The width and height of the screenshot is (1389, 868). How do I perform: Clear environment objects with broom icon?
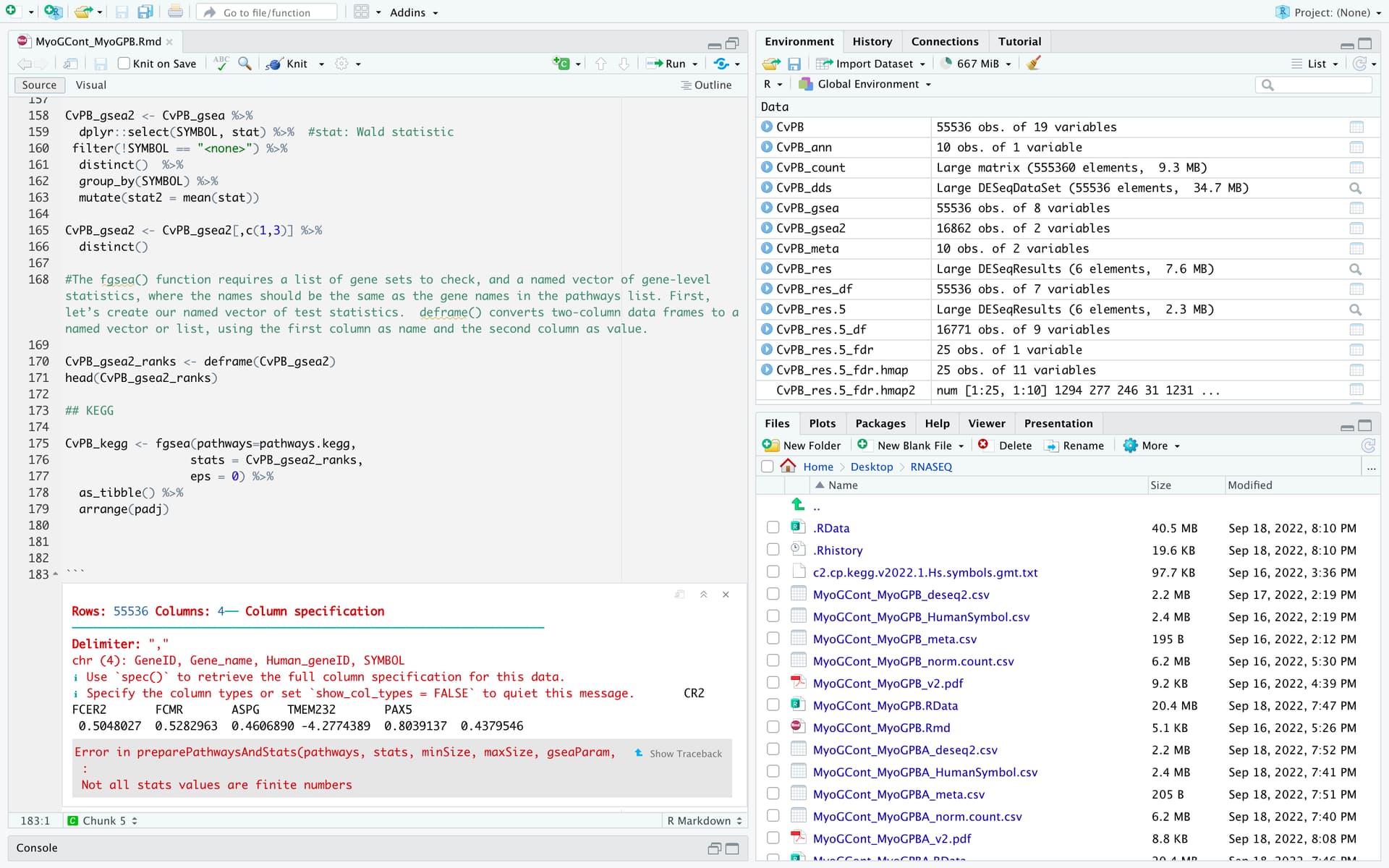click(1034, 64)
